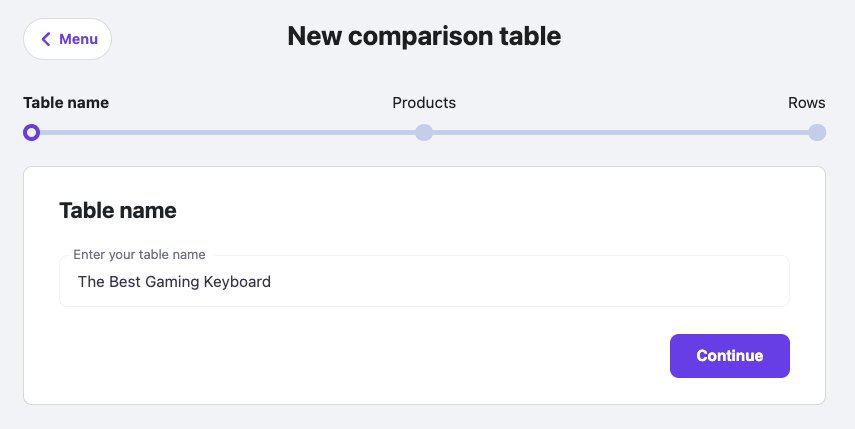The image size is (855, 429).
Task: Click progress line between Products and Rows
Action: click(x=620, y=132)
